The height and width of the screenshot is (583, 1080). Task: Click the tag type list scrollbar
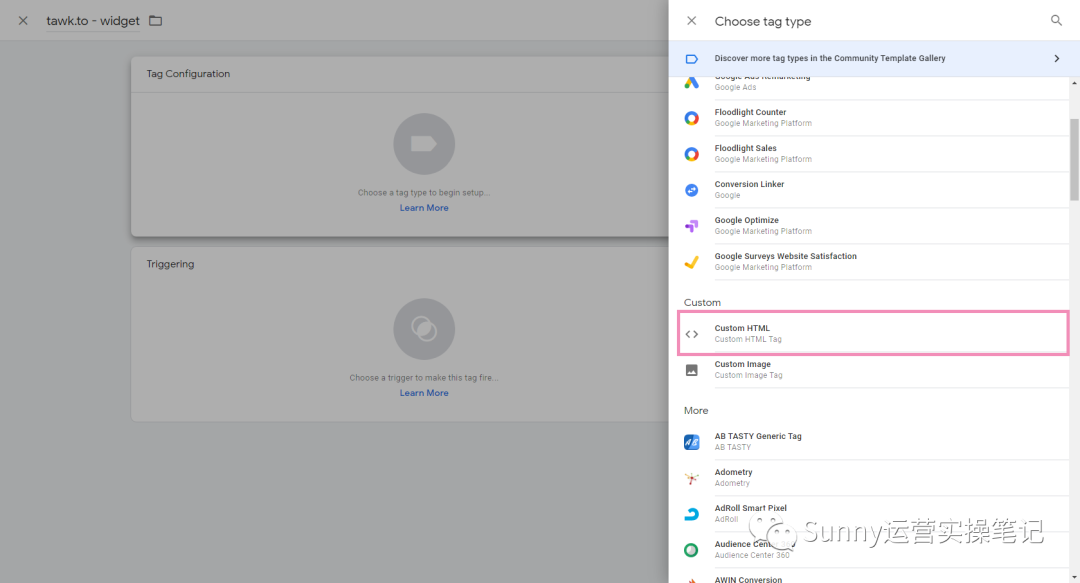(1074, 160)
